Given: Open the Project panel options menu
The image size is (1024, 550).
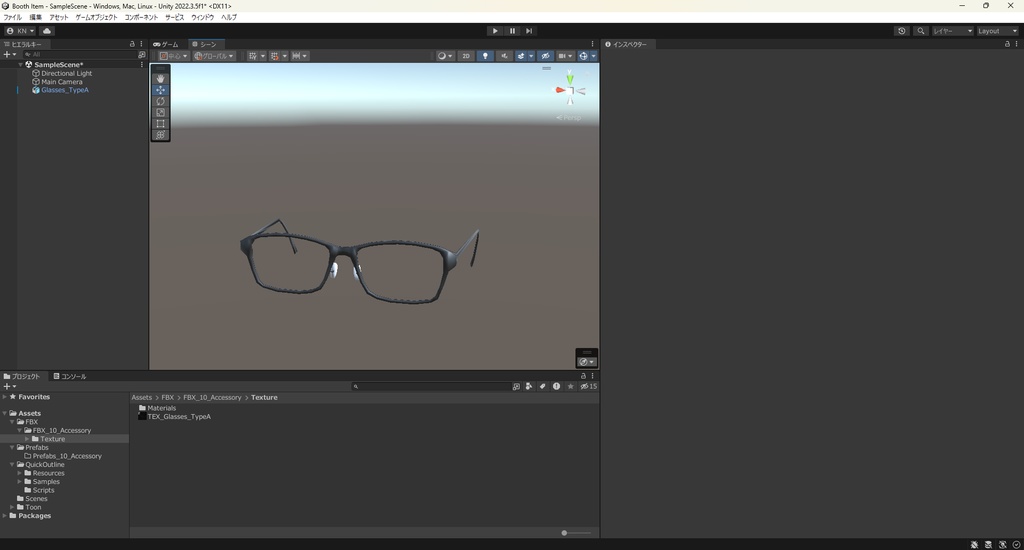Looking at the screenshot, I should tap(593, 376).
